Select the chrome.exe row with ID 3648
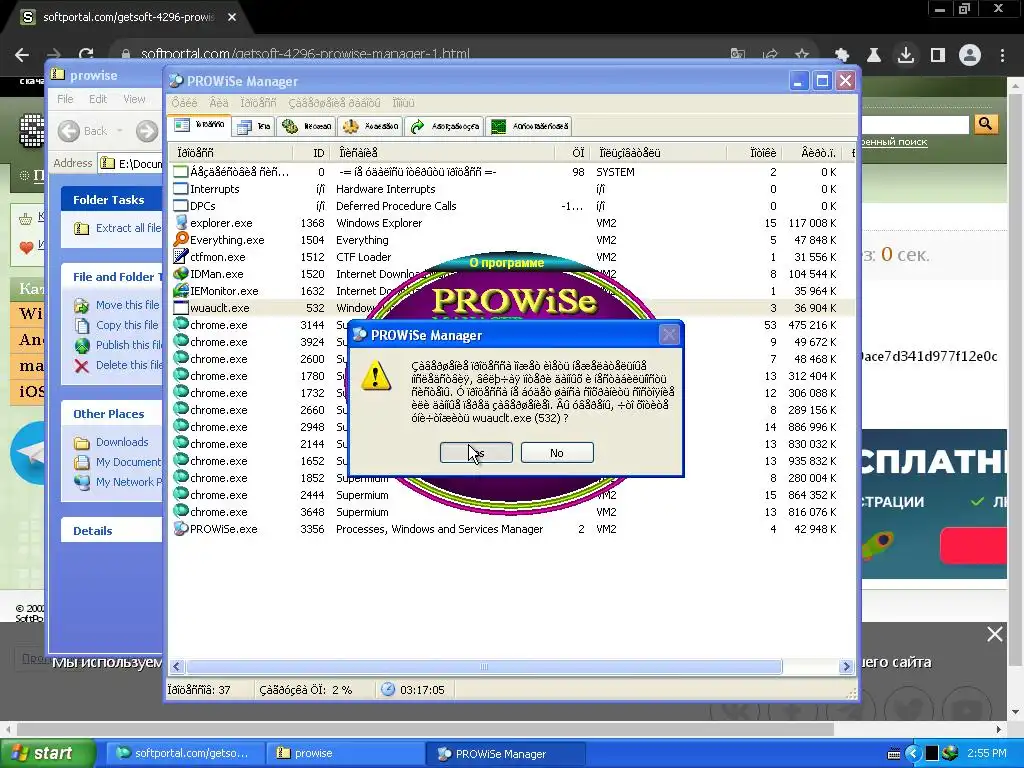 [x=512, y=512]
